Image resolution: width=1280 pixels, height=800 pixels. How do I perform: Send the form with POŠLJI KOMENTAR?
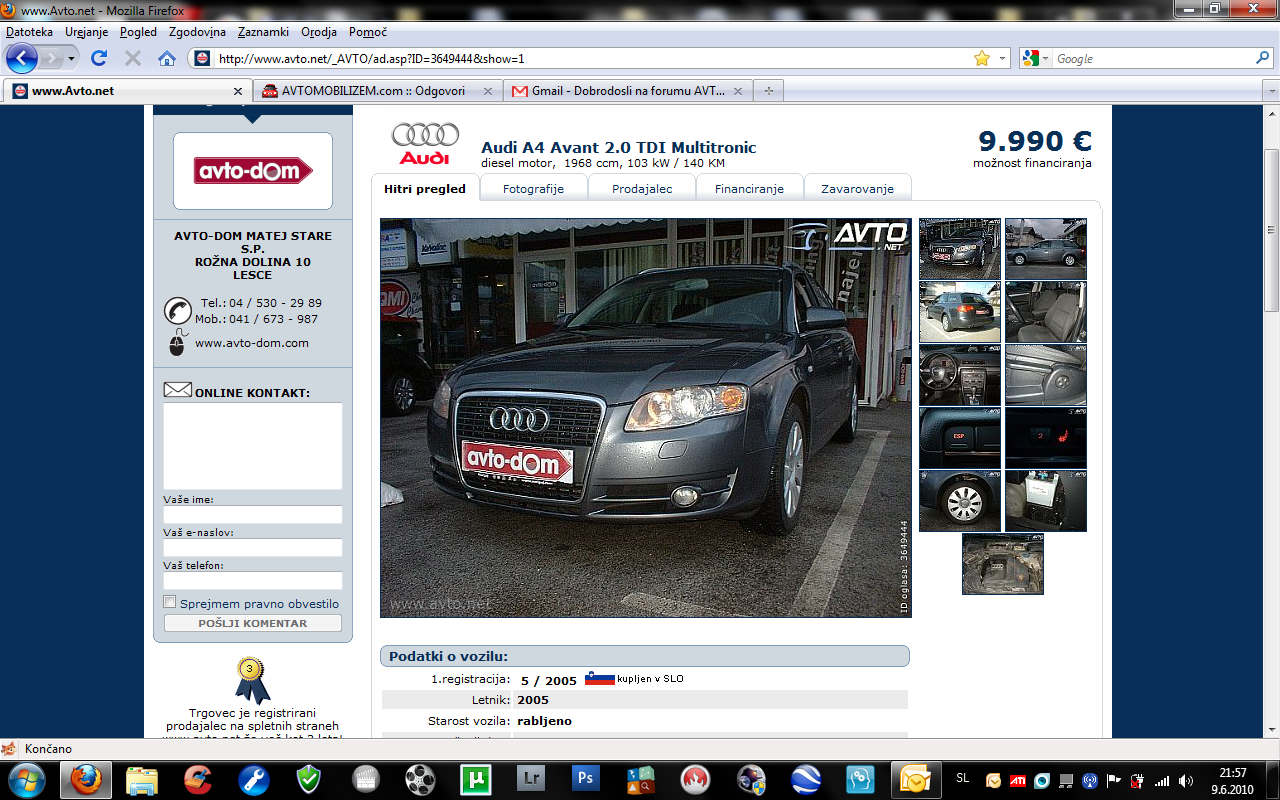click(253, 623)
